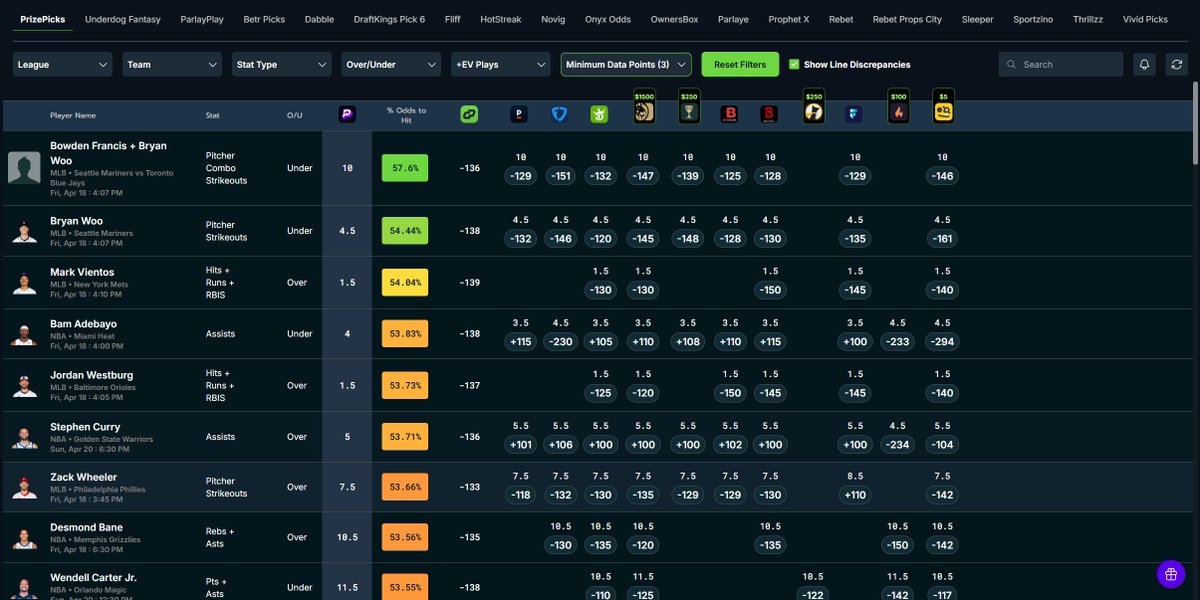Image resolution: width=1200 pixels, height=600 pixels.
Task: Click Wendell Carter Jr. player name
Action: point(93,578)
